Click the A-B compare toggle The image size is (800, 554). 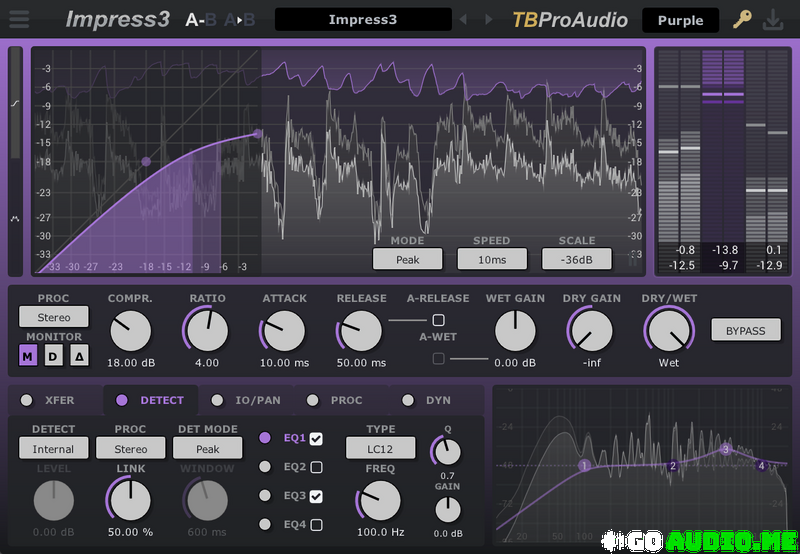tap(201, 20)
